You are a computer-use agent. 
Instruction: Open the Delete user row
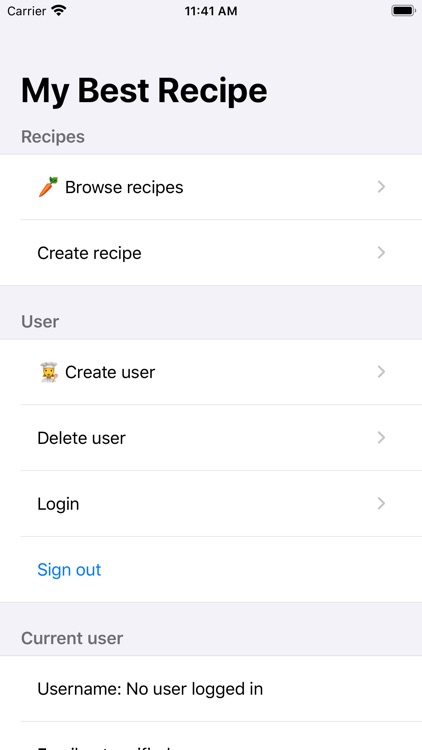[211, 438]
